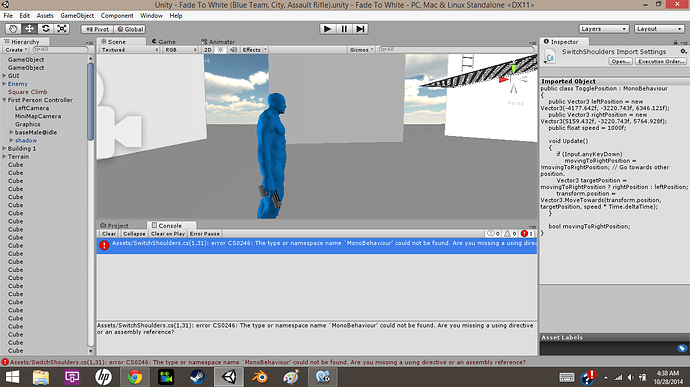
Task: Click the Execution Order button
Action: 661,62
